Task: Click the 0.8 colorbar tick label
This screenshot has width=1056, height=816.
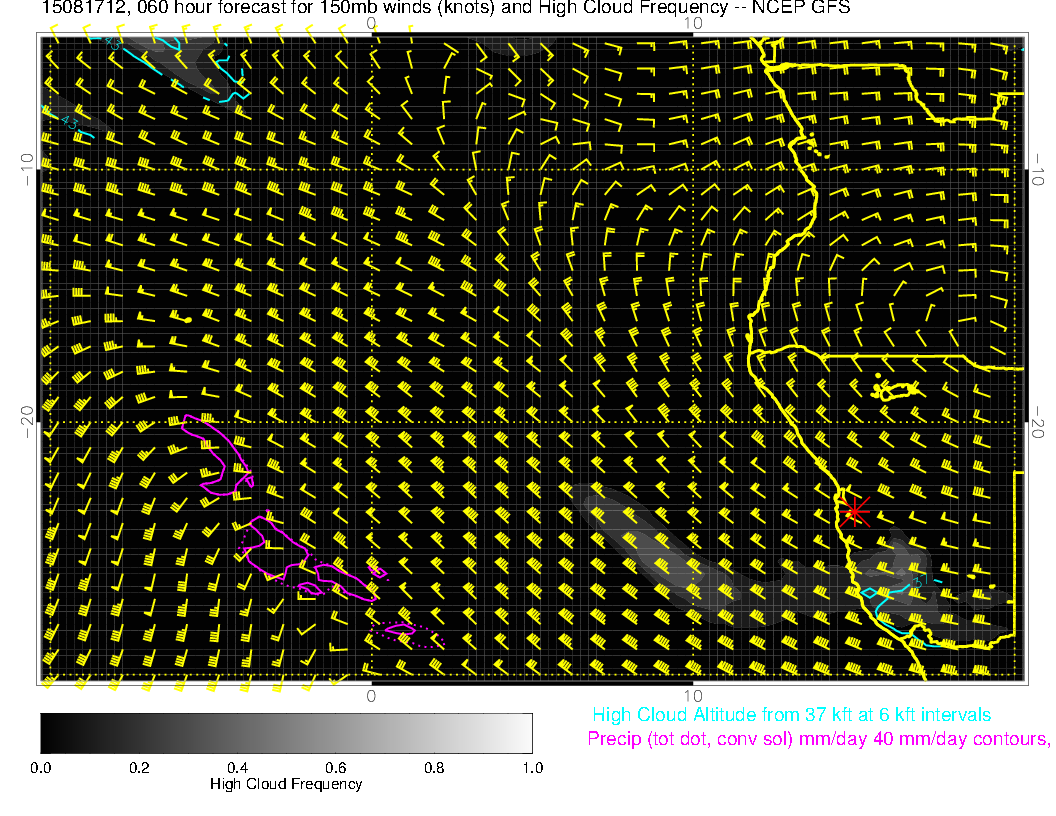Action: [434, 768]
